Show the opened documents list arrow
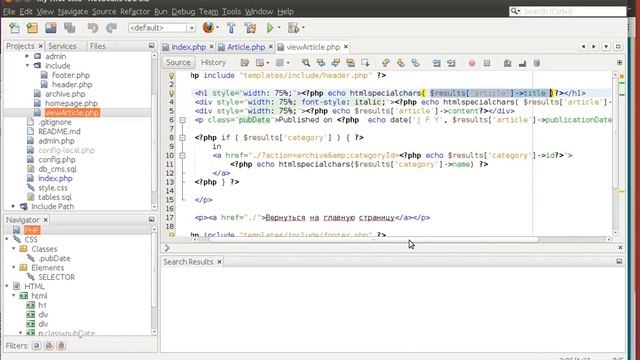The image size is (640, 360). click(606, 47)
